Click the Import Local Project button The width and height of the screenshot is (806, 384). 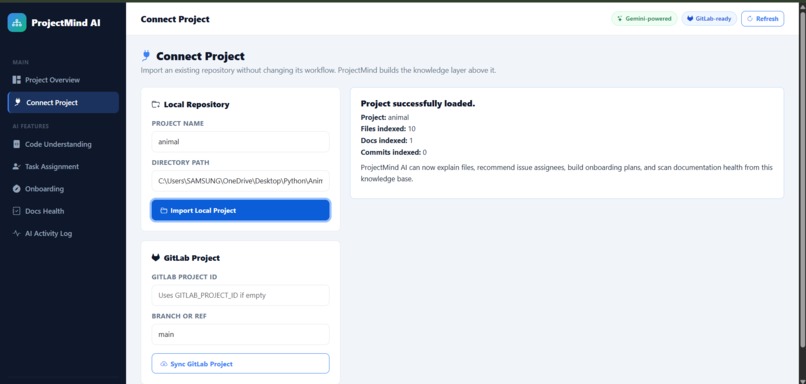(x=241, y=210)
